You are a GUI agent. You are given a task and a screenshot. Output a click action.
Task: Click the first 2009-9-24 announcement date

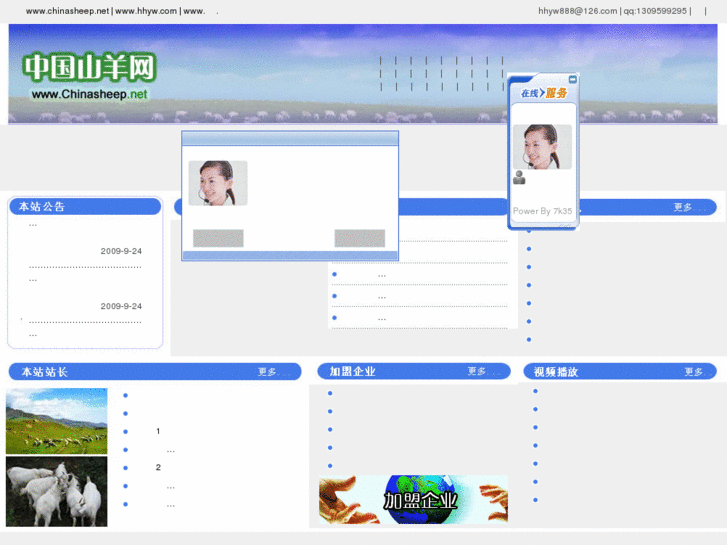[121, 251]
